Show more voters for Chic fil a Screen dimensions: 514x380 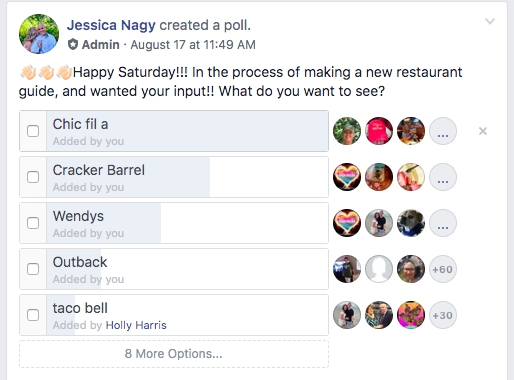(443, 131)
